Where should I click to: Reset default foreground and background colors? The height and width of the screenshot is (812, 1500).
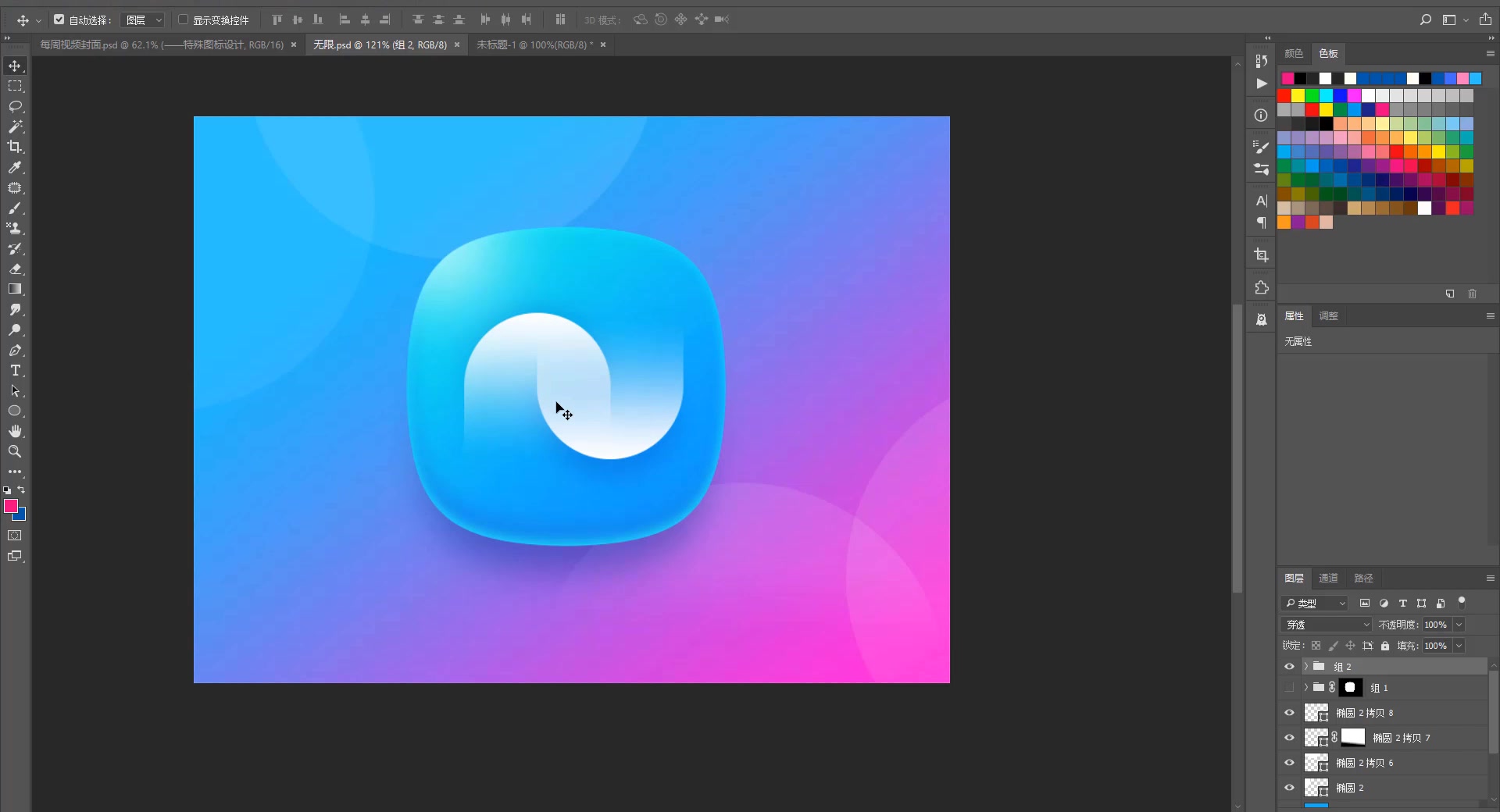[x=7, y=490]
